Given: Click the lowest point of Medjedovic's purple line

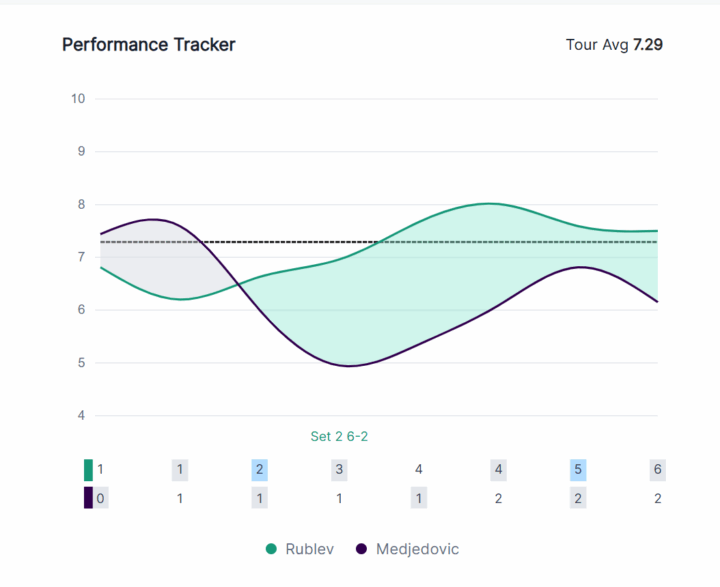Looking at the screenshot, I should 350,366.
